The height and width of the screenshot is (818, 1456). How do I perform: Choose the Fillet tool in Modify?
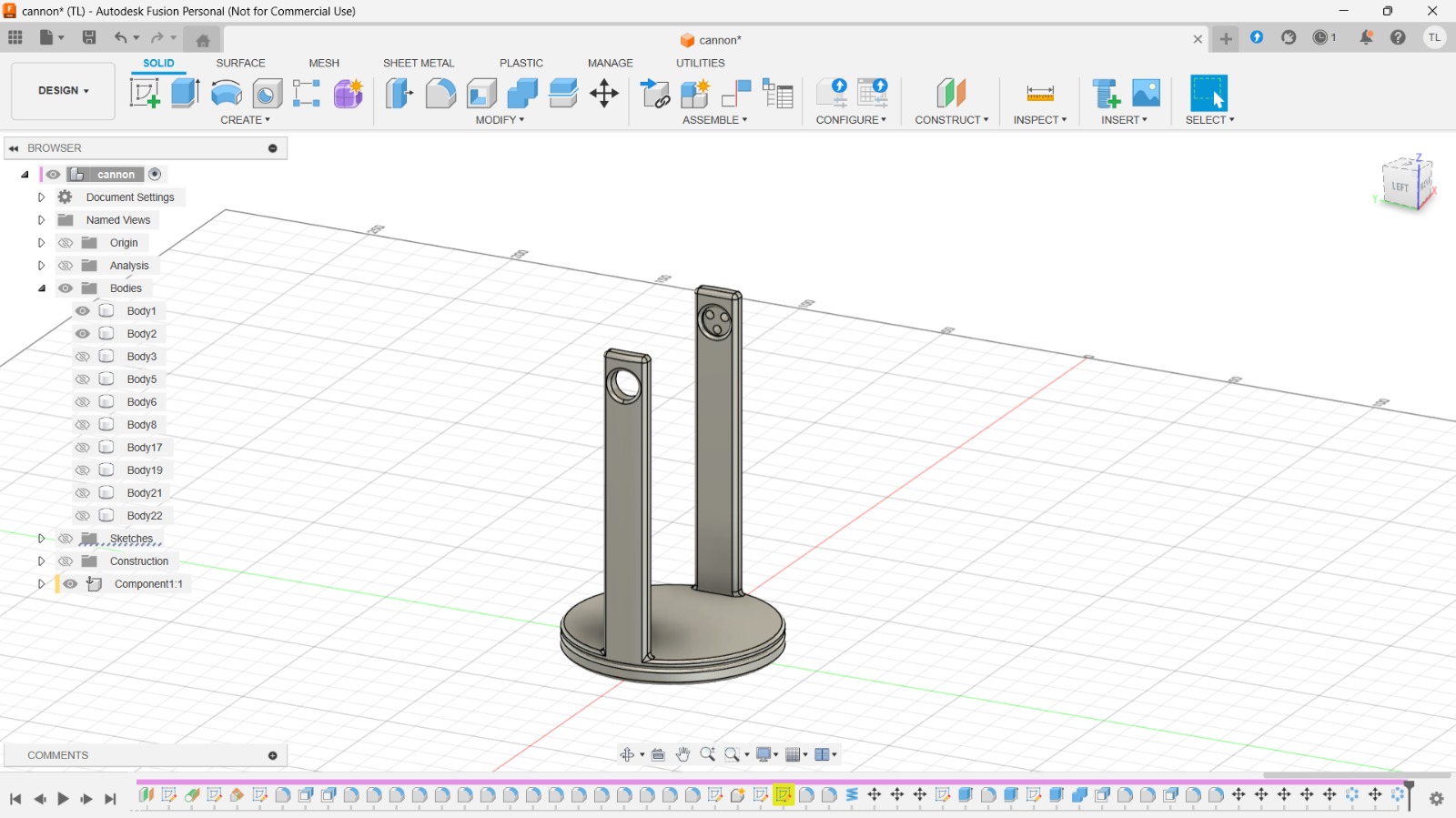coord(440,93)
